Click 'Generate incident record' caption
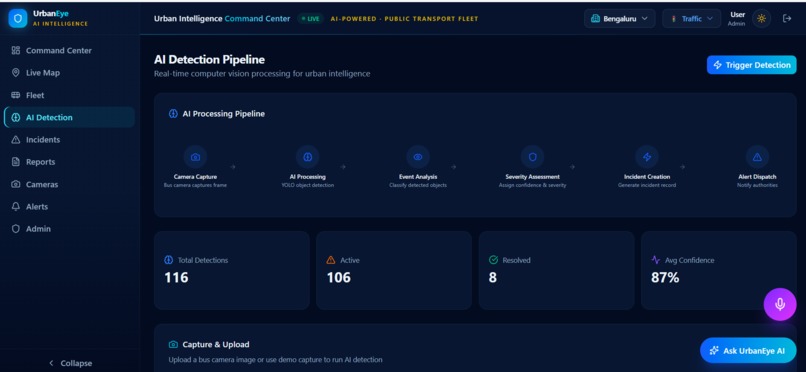Viewport: 806px width, 372px height. tap(647, 185)
